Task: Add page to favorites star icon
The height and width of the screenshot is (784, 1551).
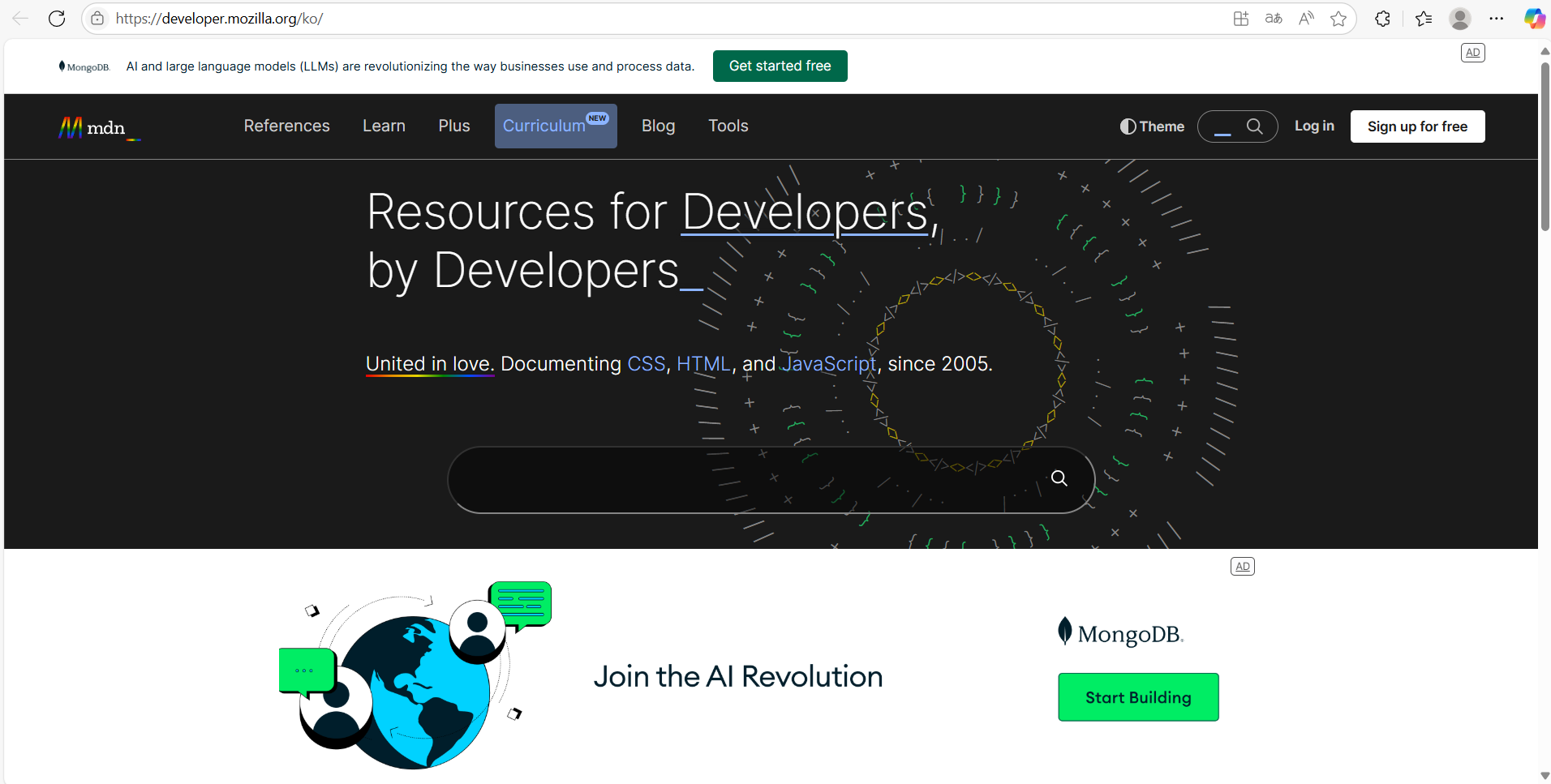Action: click(1338, 19)
